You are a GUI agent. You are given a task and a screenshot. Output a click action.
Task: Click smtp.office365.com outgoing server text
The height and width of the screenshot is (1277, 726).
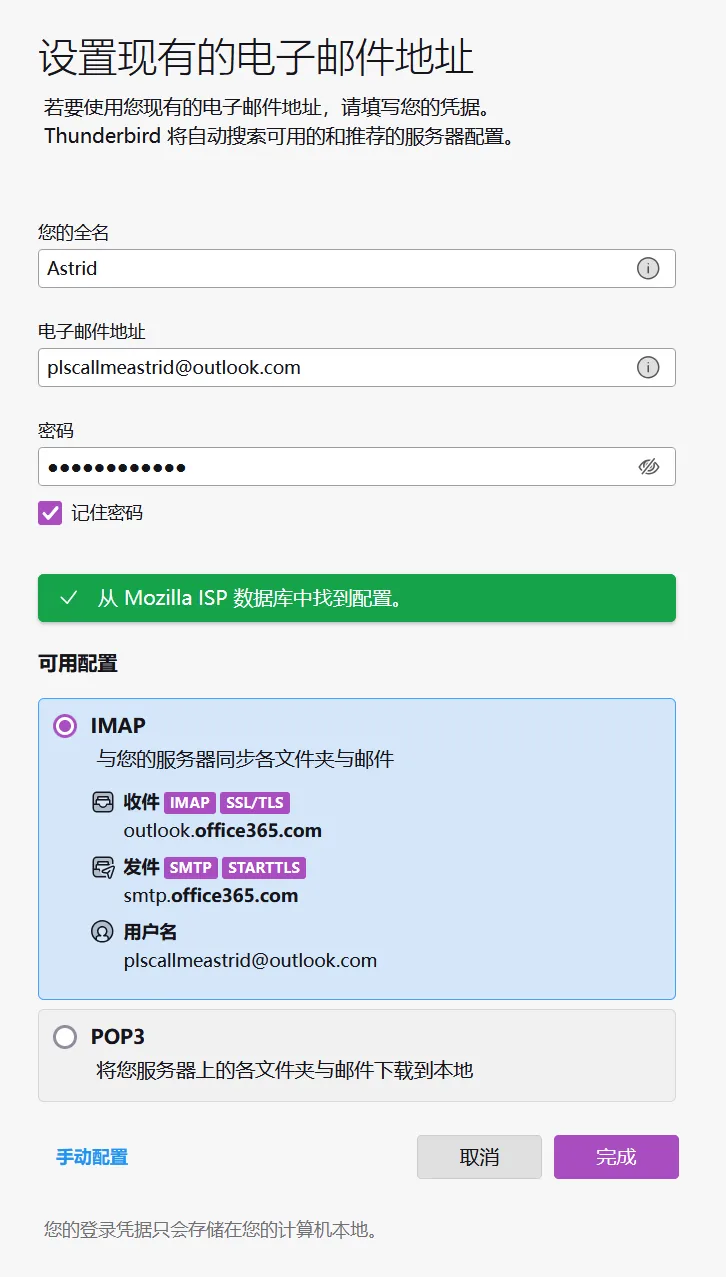point(211,895)
